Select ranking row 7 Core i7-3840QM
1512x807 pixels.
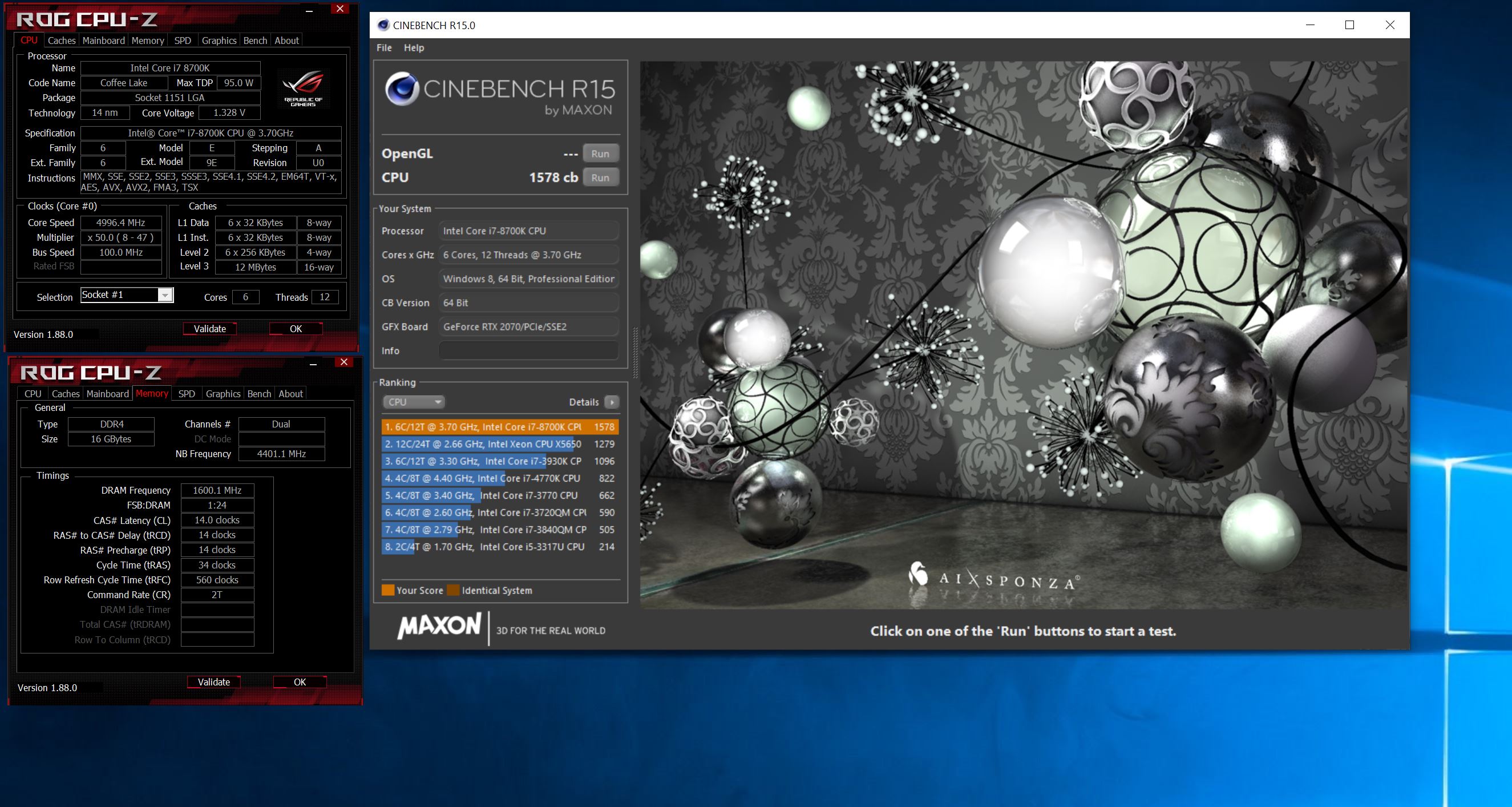point(500,530)
